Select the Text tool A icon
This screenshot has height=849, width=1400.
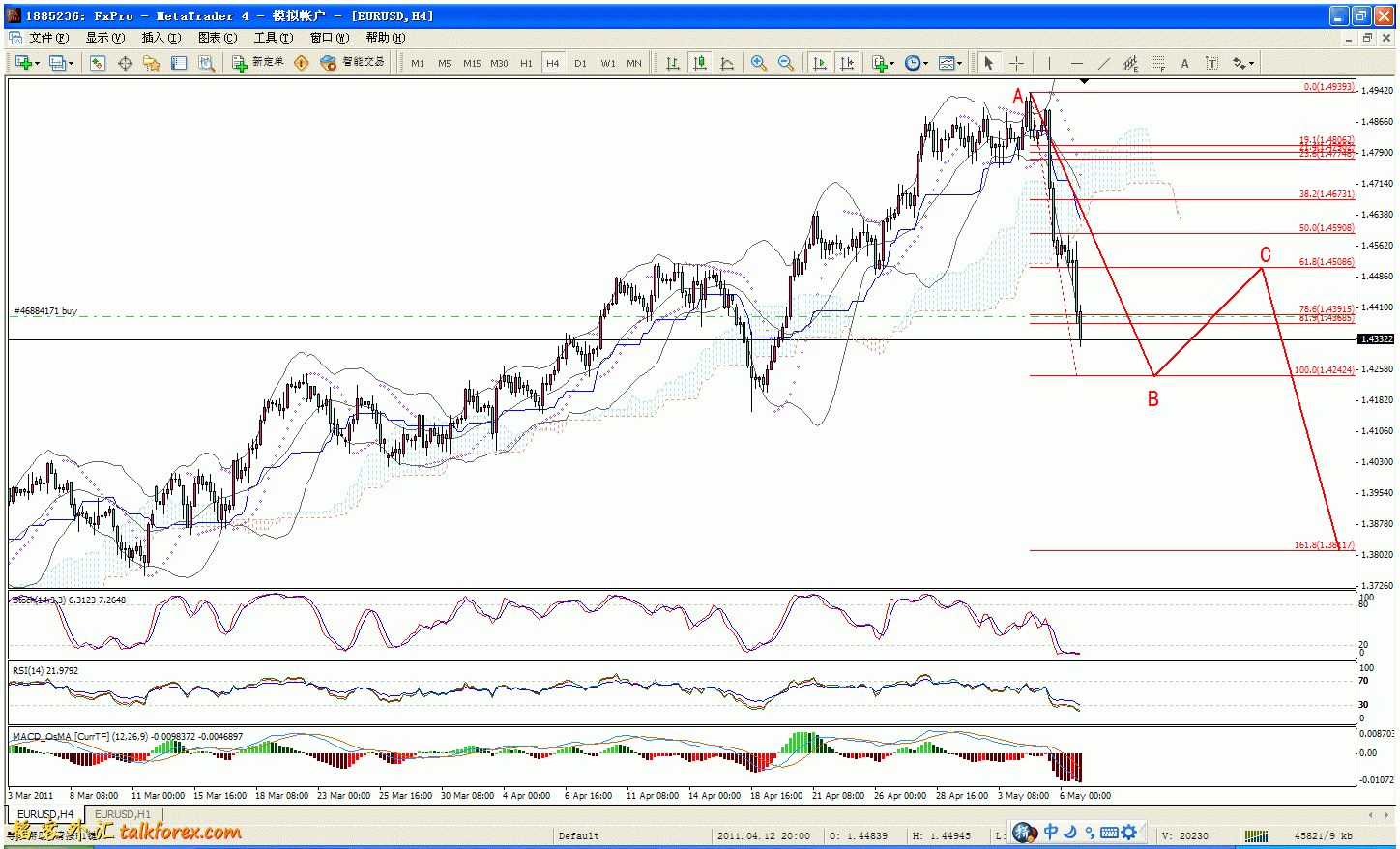(1185, 63)
